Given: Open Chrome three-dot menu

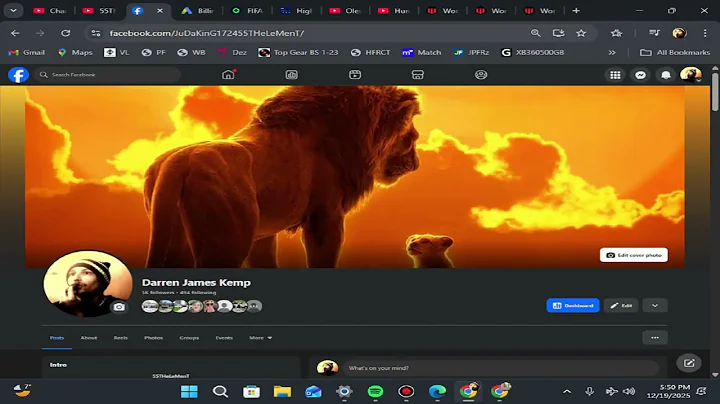Looking at the screenshot, I should coord(705,33).
